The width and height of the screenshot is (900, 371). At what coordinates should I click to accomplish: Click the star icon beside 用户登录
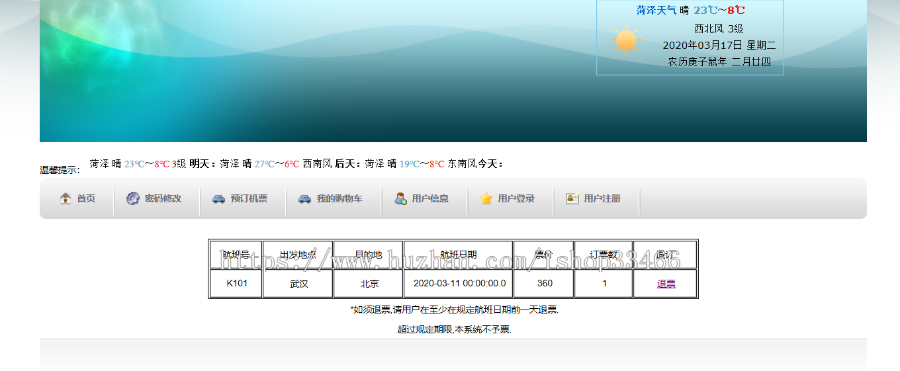[x=486, y=199]
